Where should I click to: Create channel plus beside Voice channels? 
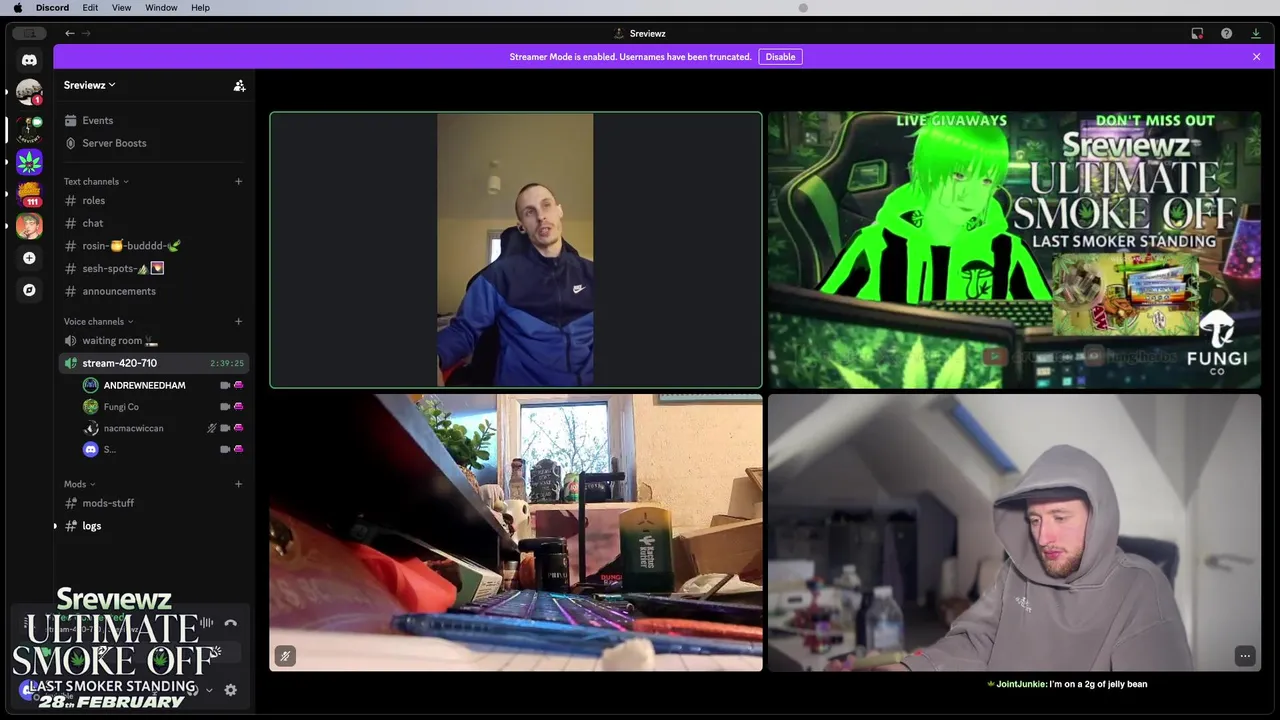pyautogui.click(x=238, y=321)
